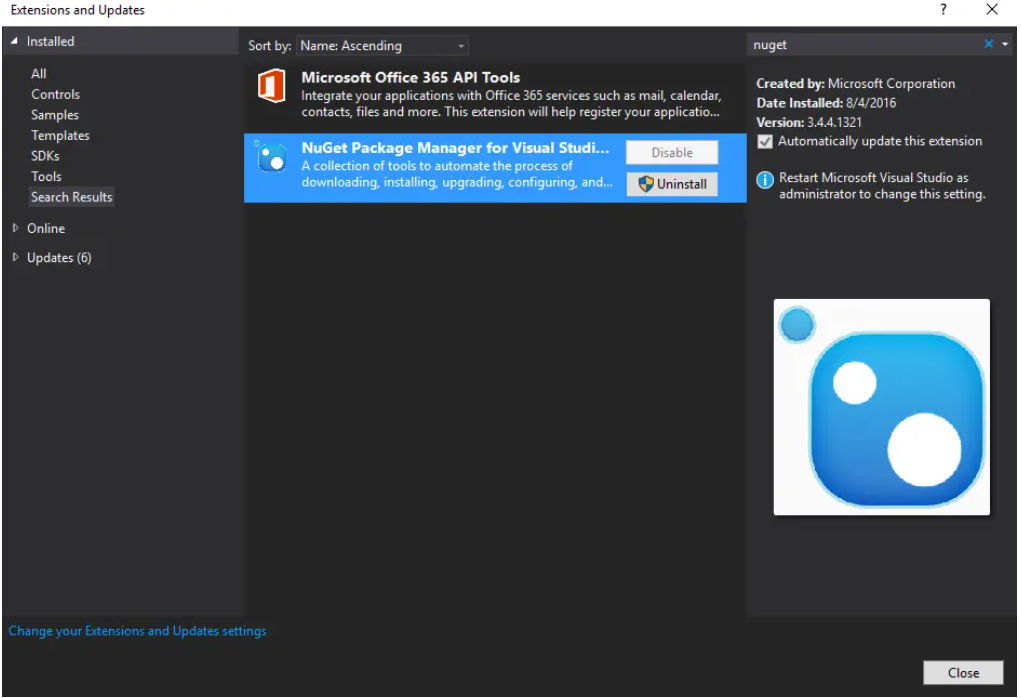
Task: Click the large NuGet logo preview image
Action: pyautogui.click(x=881, y=407)
